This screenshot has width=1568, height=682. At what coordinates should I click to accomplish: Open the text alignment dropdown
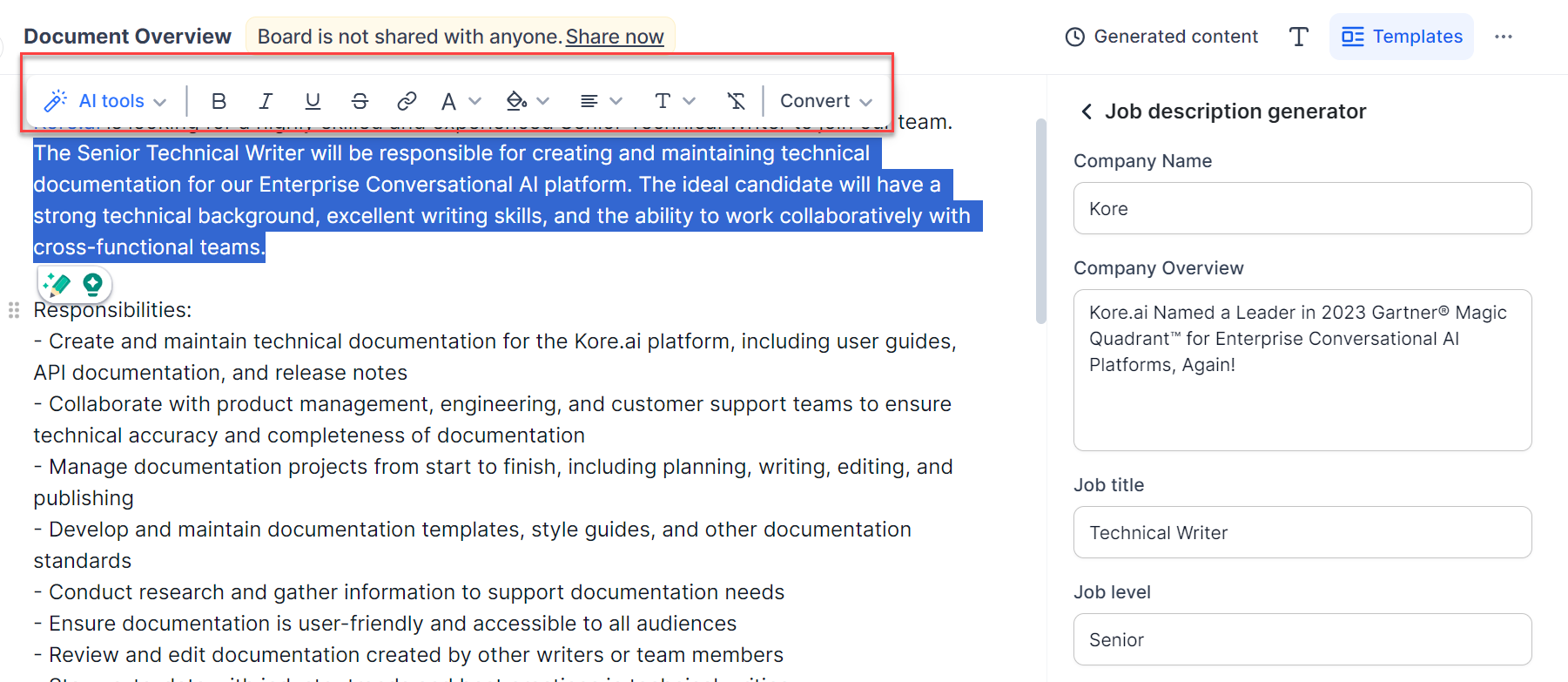click(x=601, y=101)
